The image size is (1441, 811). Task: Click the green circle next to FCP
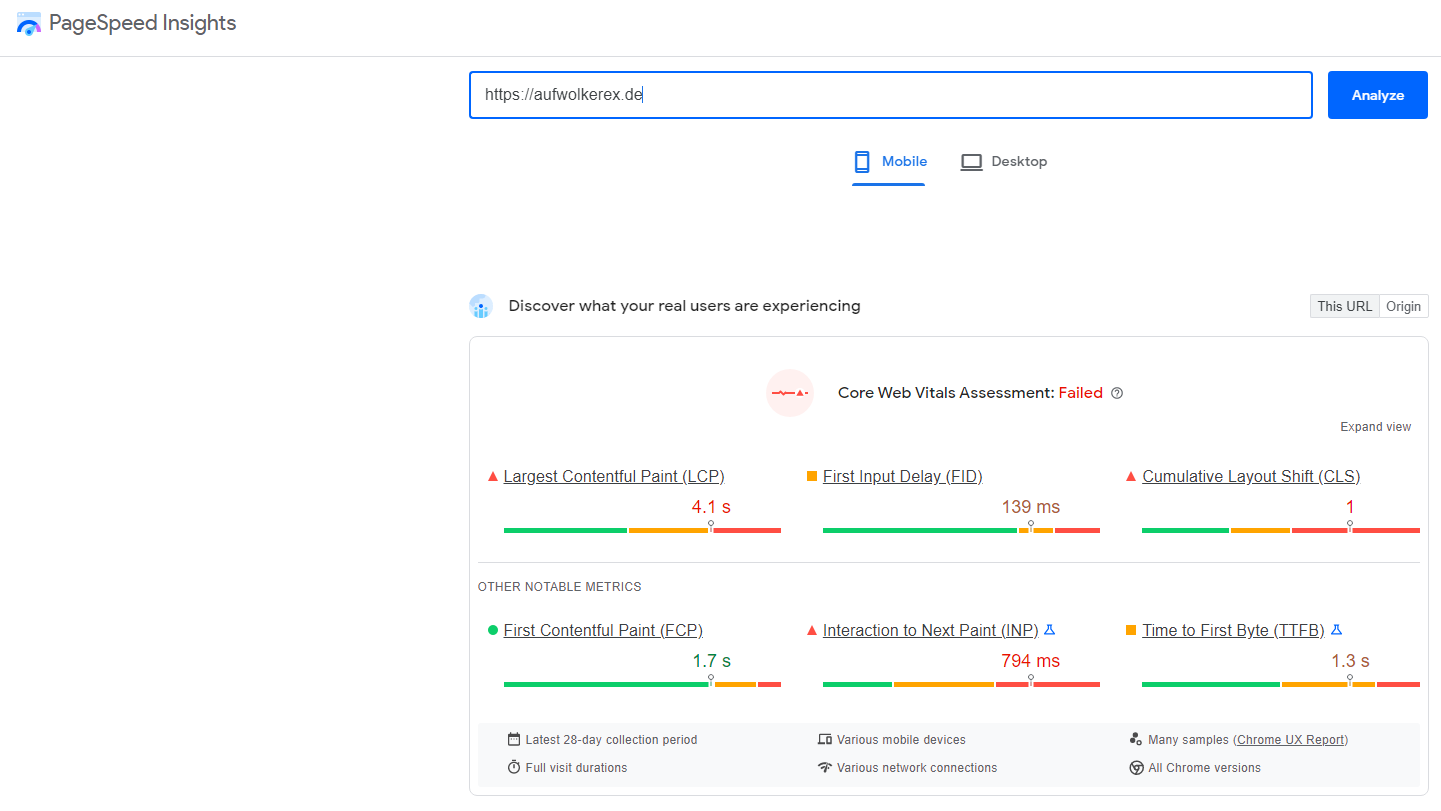click(492, 630)
